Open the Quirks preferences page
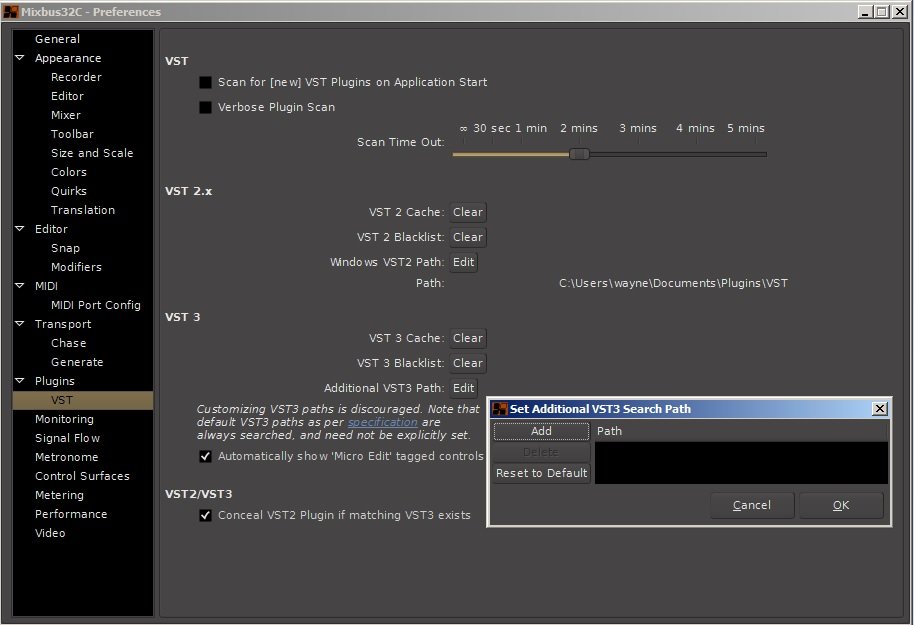The width and height of the screenshot is (914, 625). point(68,191)
